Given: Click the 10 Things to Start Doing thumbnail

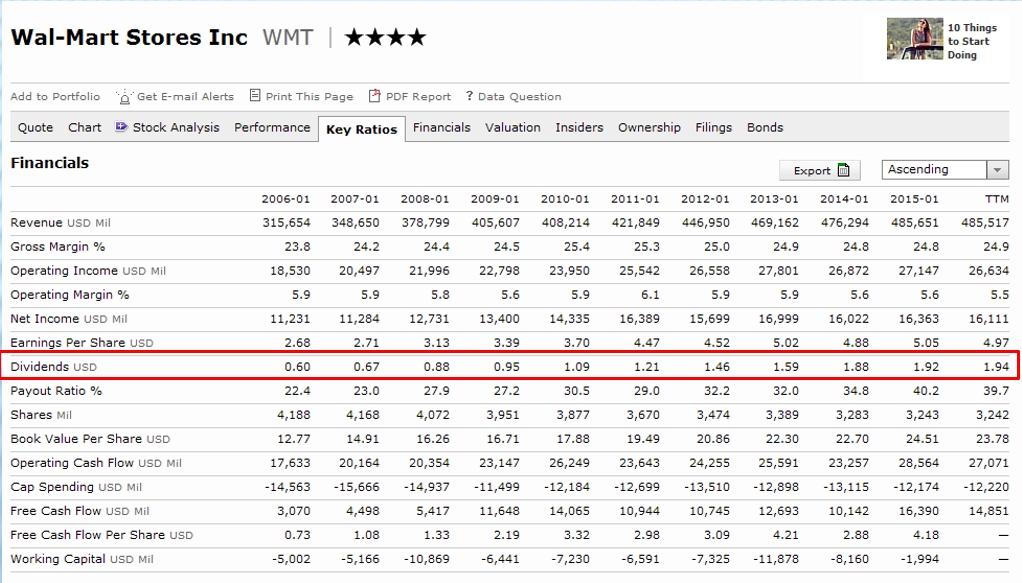Looking at the screenshot, I should (914, 38).
